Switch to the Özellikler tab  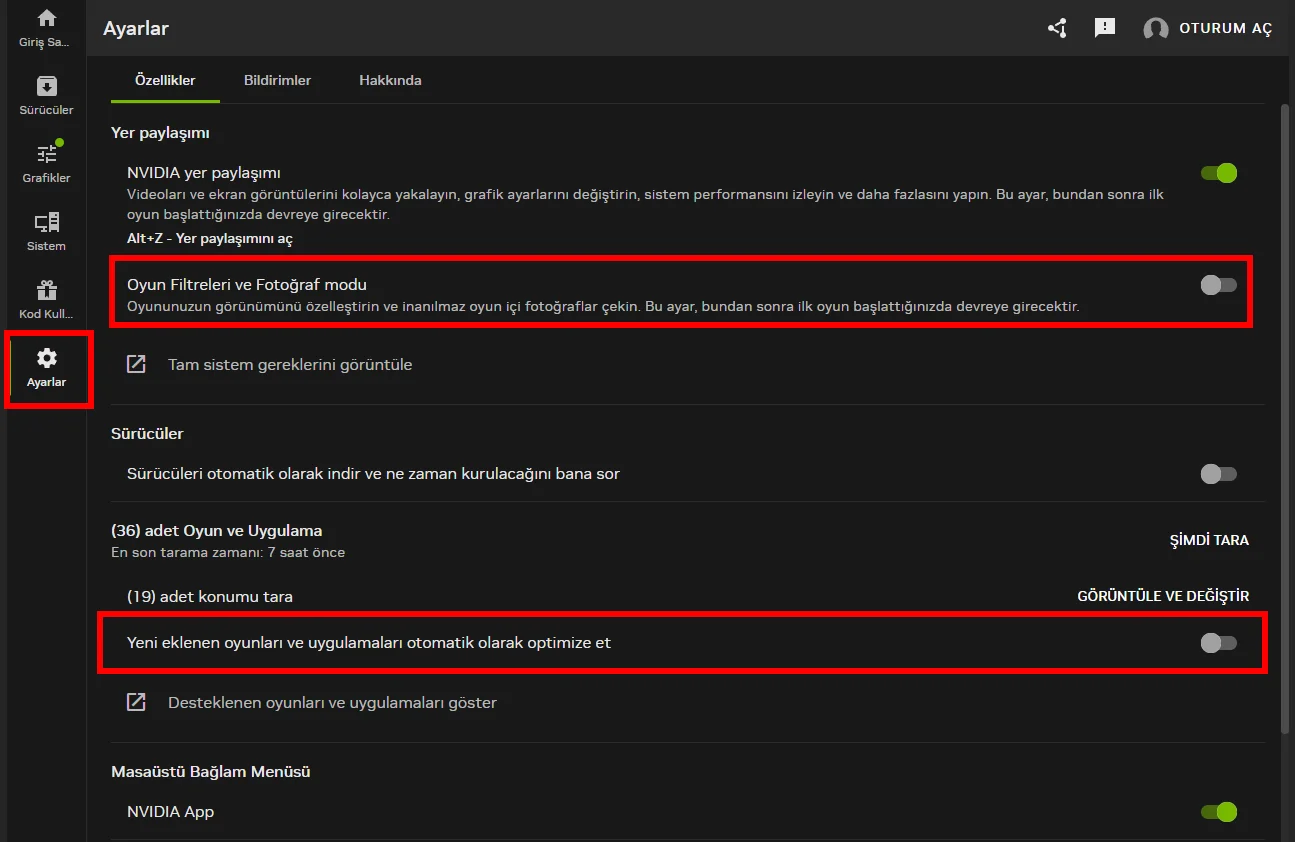pos(165,80)
